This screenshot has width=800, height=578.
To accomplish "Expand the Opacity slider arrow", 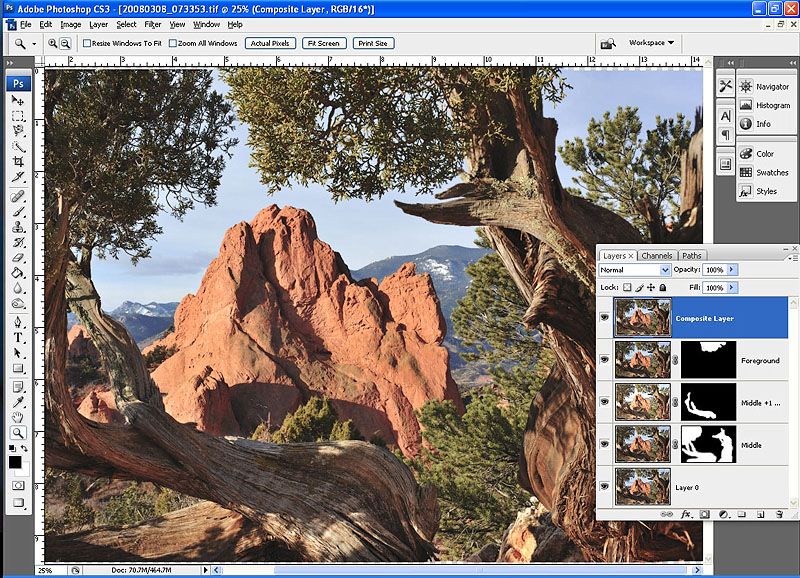I will click(732, 270).
